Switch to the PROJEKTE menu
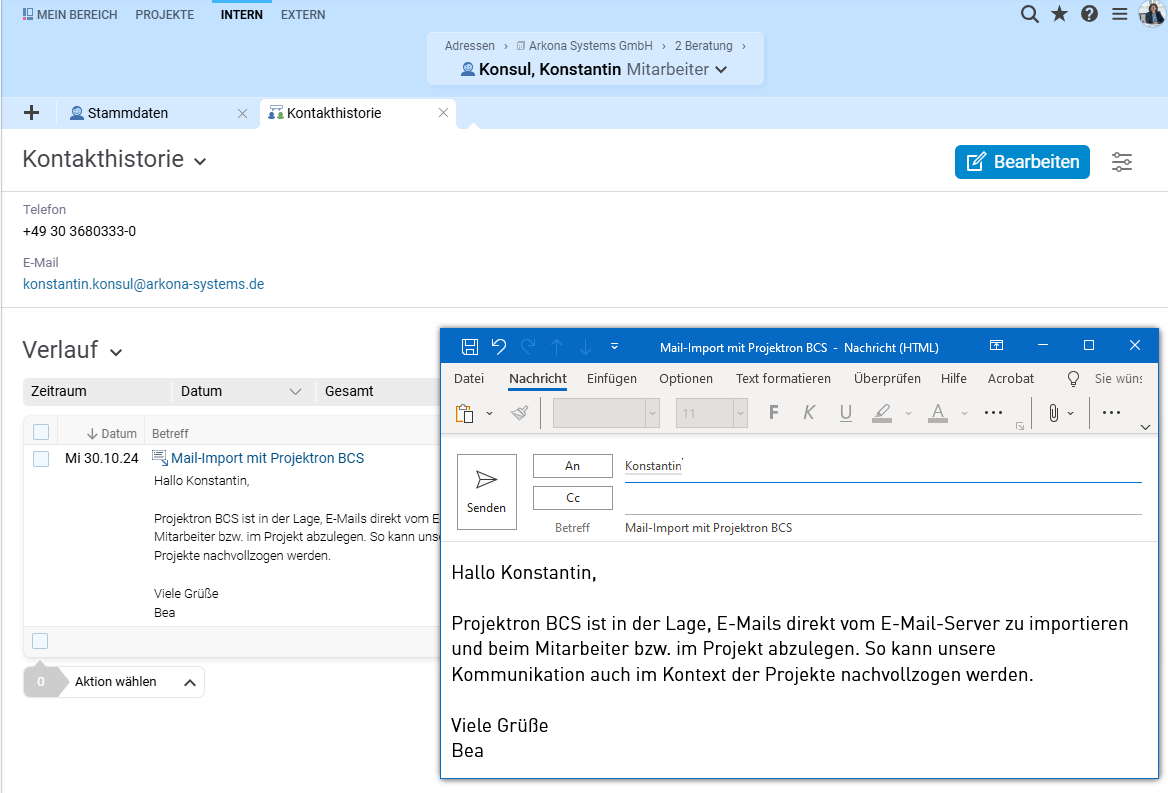Viewport: 1168px width, 793px height. tap(165, 15)
